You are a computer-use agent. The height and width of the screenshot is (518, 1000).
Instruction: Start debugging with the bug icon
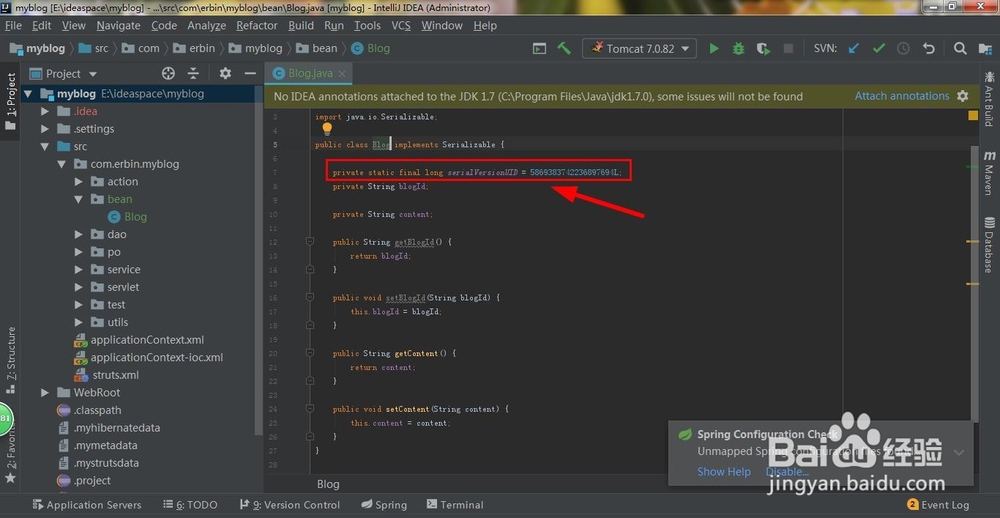point(739,48)
